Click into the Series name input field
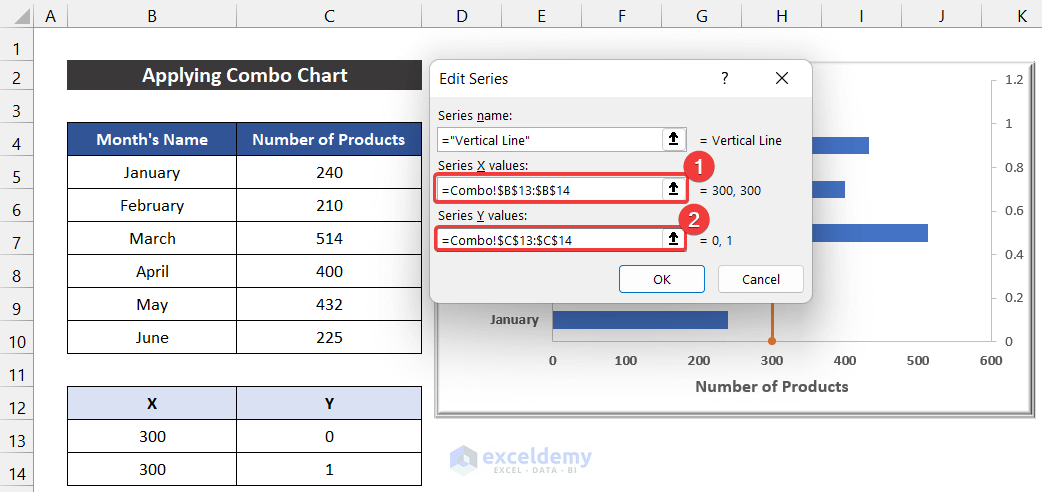Screen dimensions: 1042x492 (549, 140)
